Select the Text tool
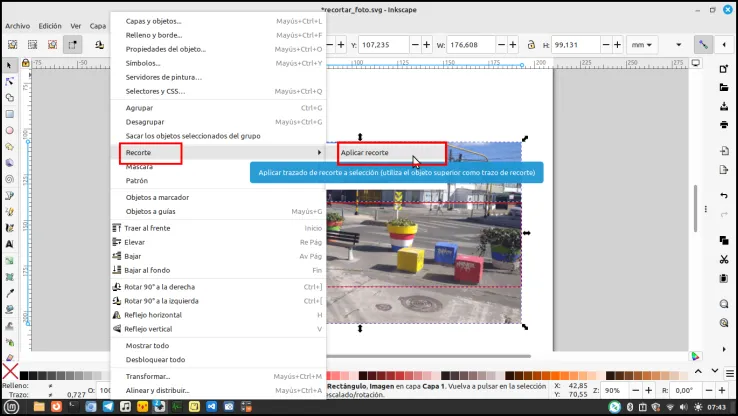This screenshot has height=416, width=738. tap(9, 244)
